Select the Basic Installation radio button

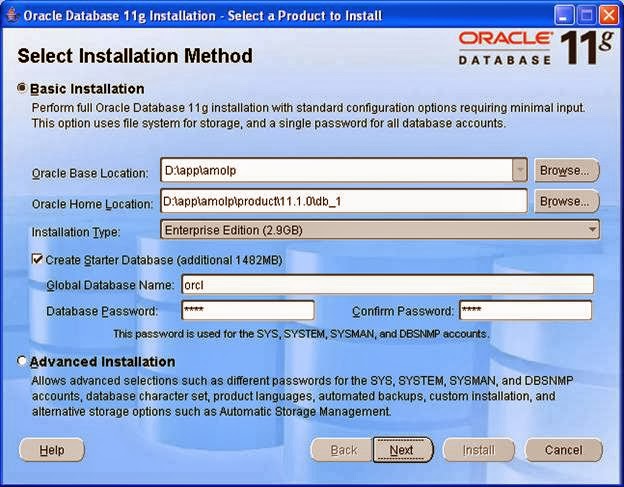[x=22, y=88]
